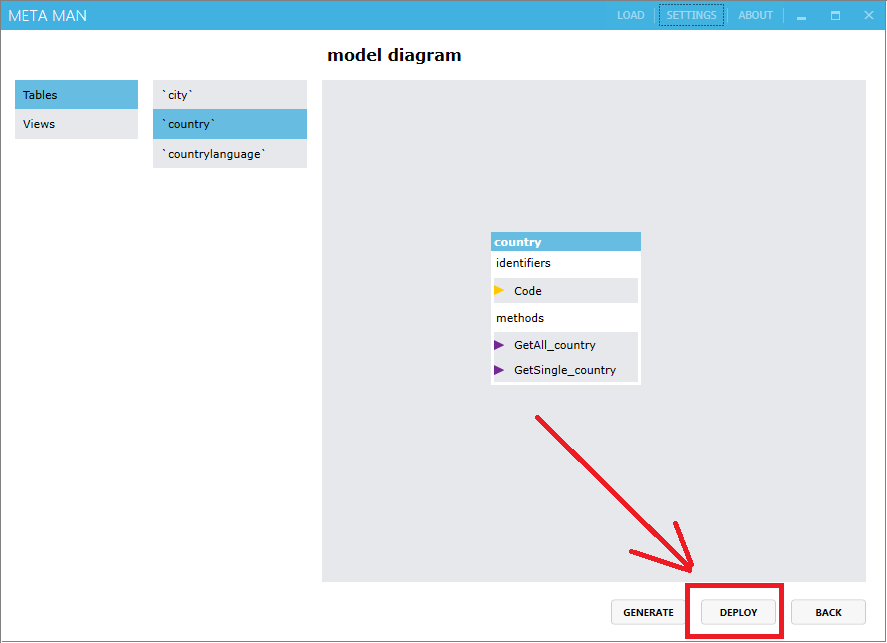Maximize the META MAN window
Screen dimensions: 887x643
(x=835, y=15)
